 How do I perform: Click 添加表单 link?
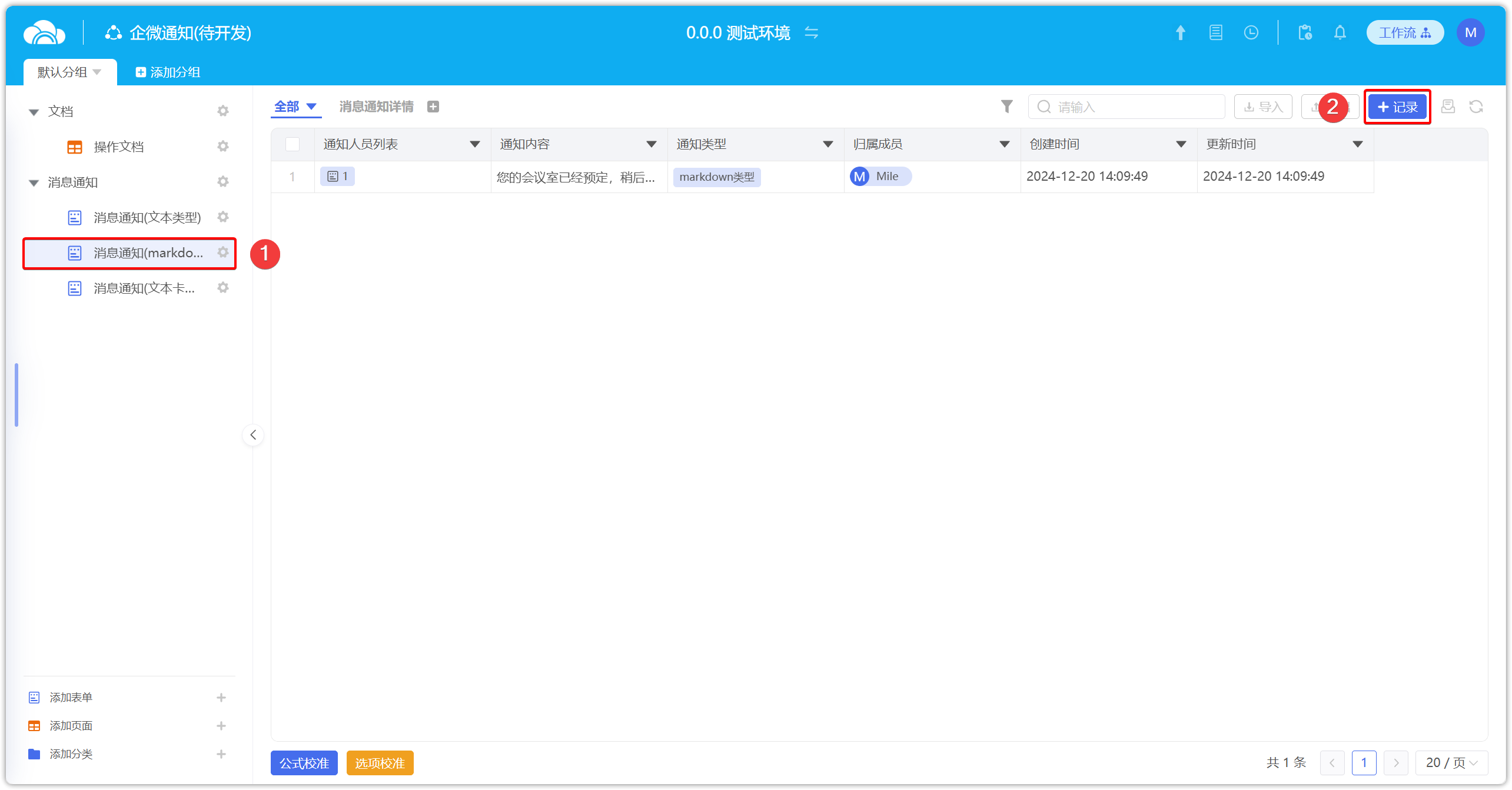pos(71,698)
